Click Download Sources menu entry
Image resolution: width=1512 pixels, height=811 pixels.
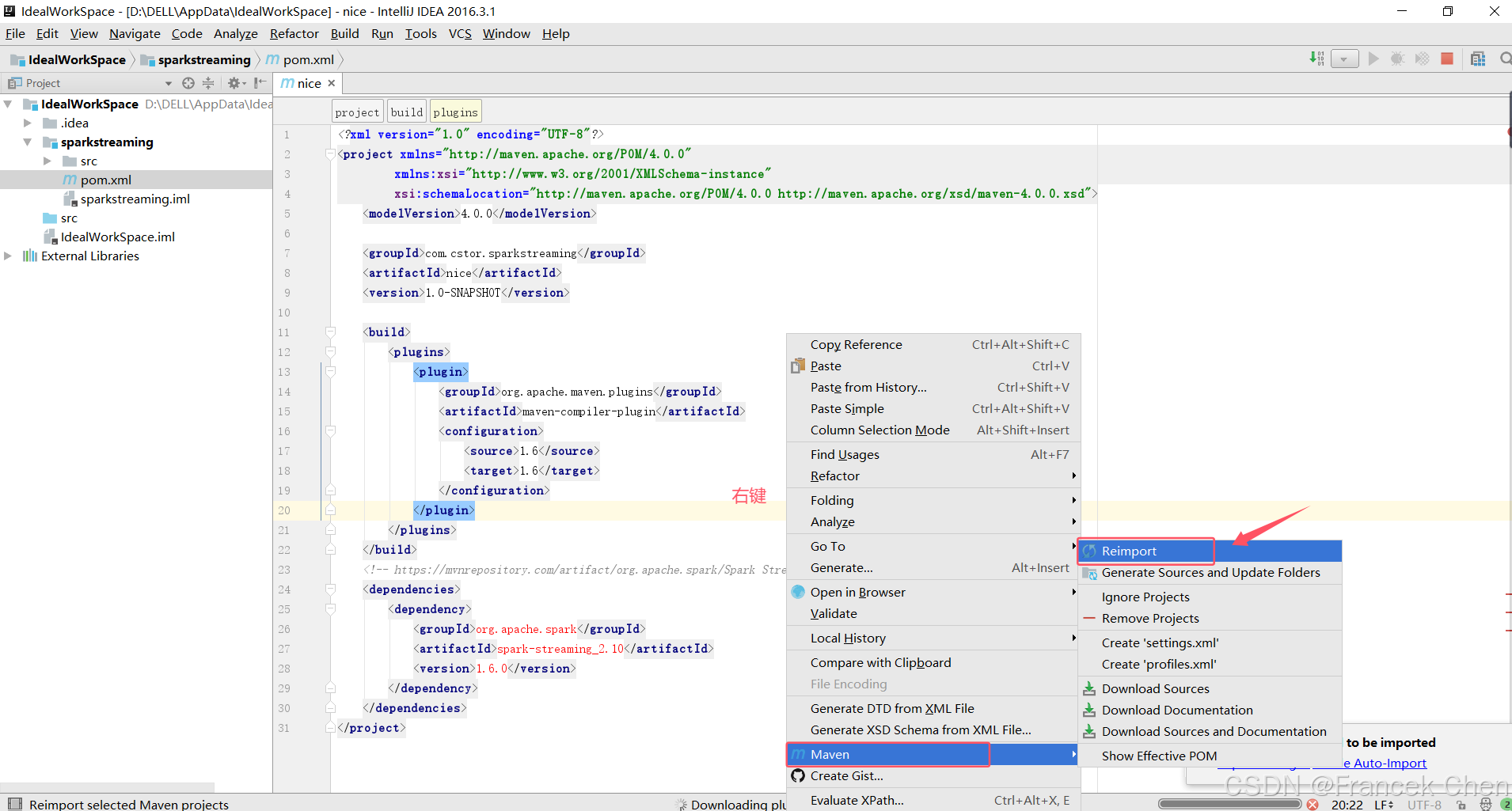(1210, 688)
